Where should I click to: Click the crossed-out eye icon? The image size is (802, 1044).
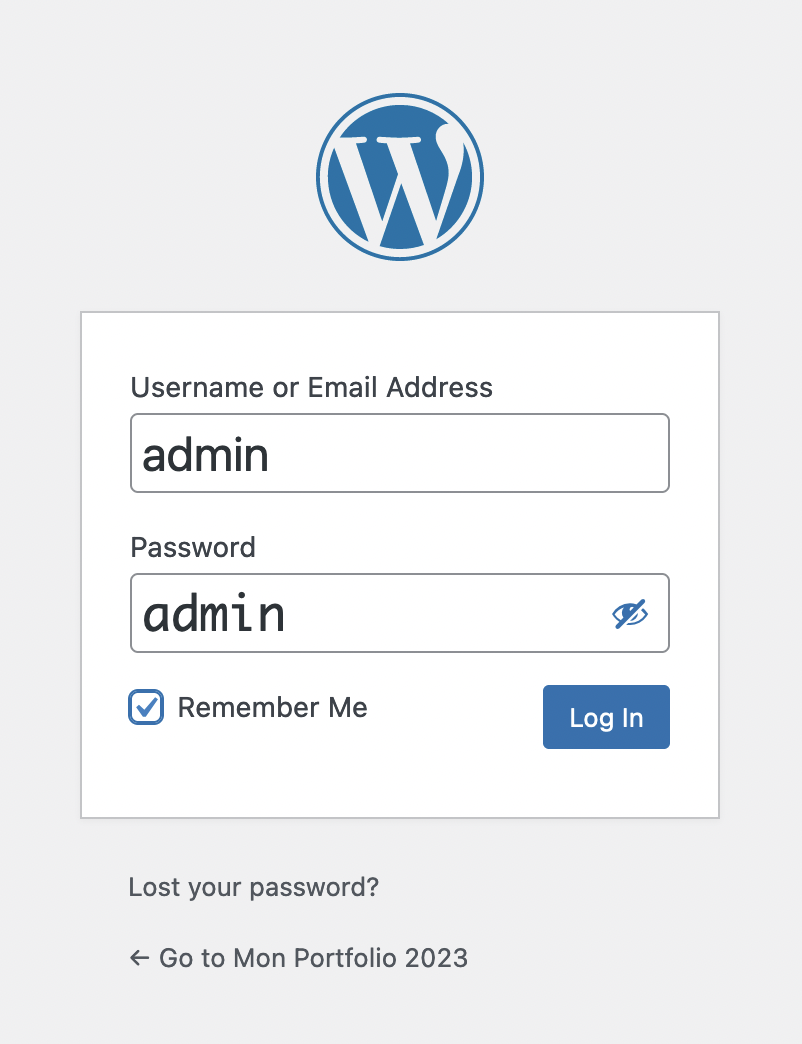(630, 614)
